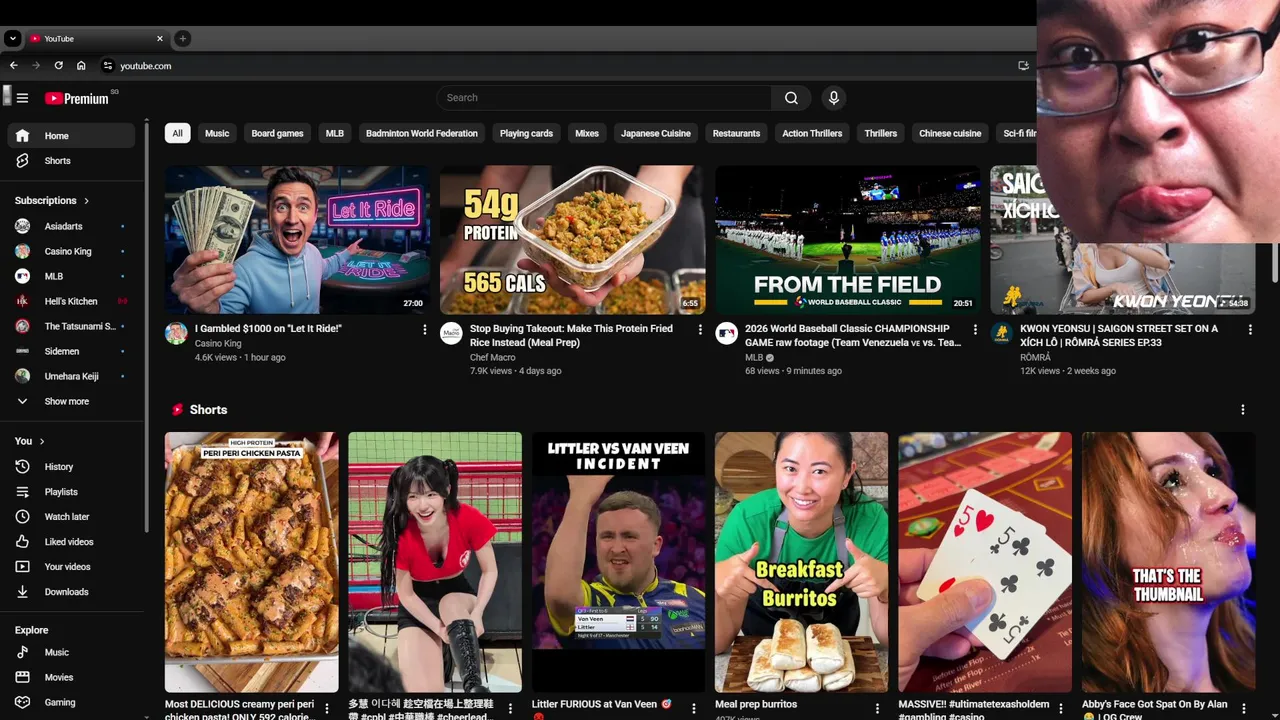Select the Chinese cuisine chip
The image size is (1280, 720).
point(950,133)
